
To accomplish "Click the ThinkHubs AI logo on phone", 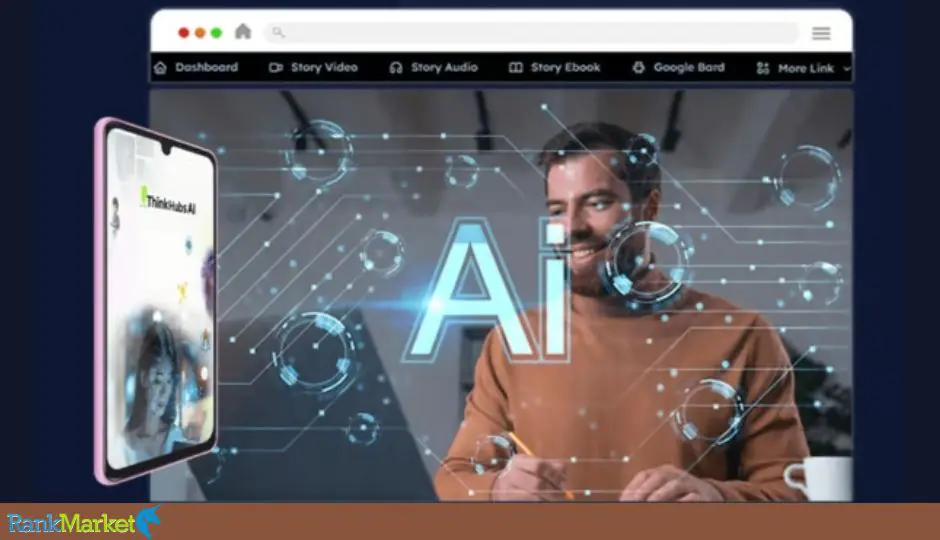I will 167,201.
